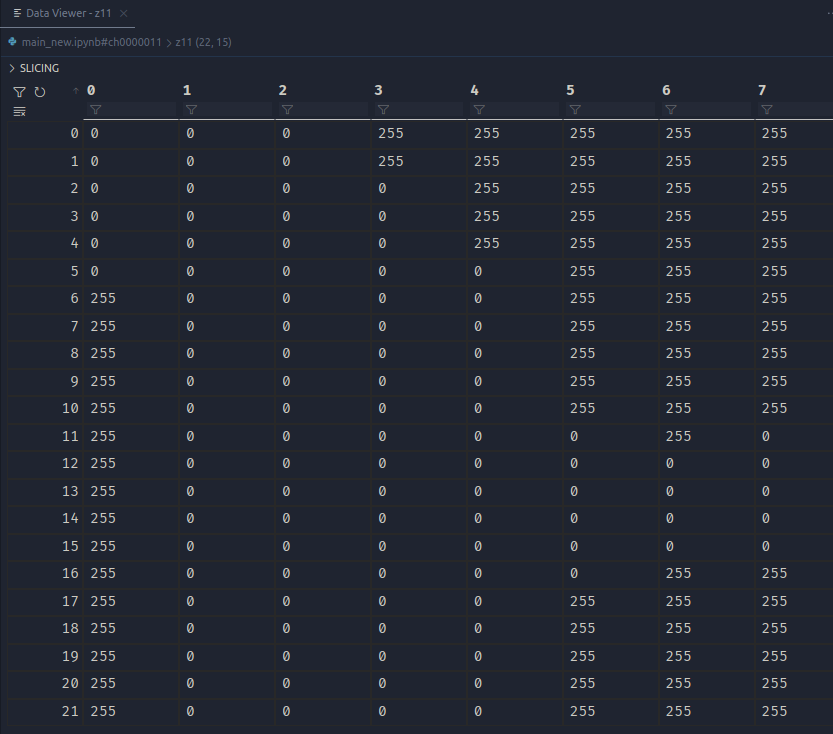
Task: Expand the SLICING section
Action: pyautogui.click(x=34, y=68)
